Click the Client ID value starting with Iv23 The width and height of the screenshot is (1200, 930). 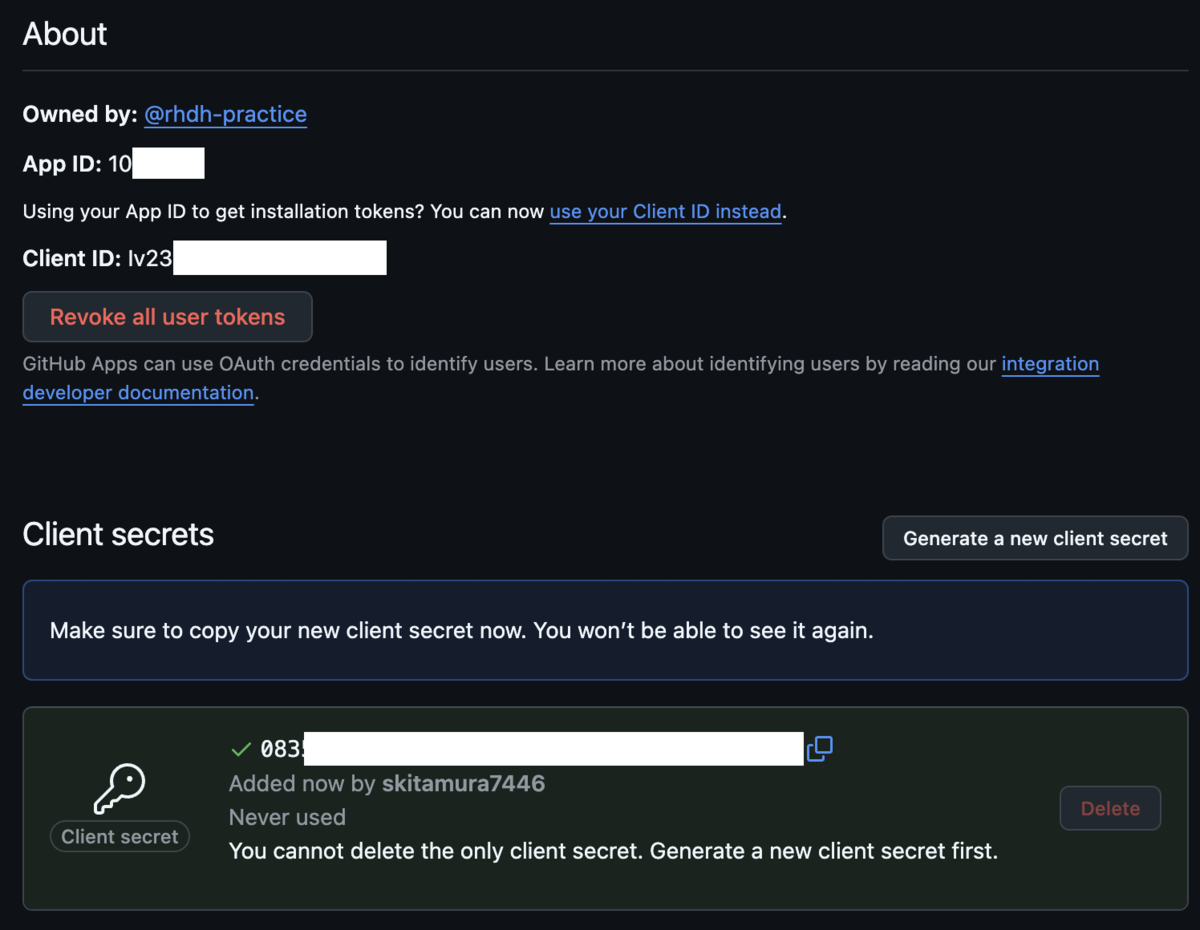[x=256, y=259]
